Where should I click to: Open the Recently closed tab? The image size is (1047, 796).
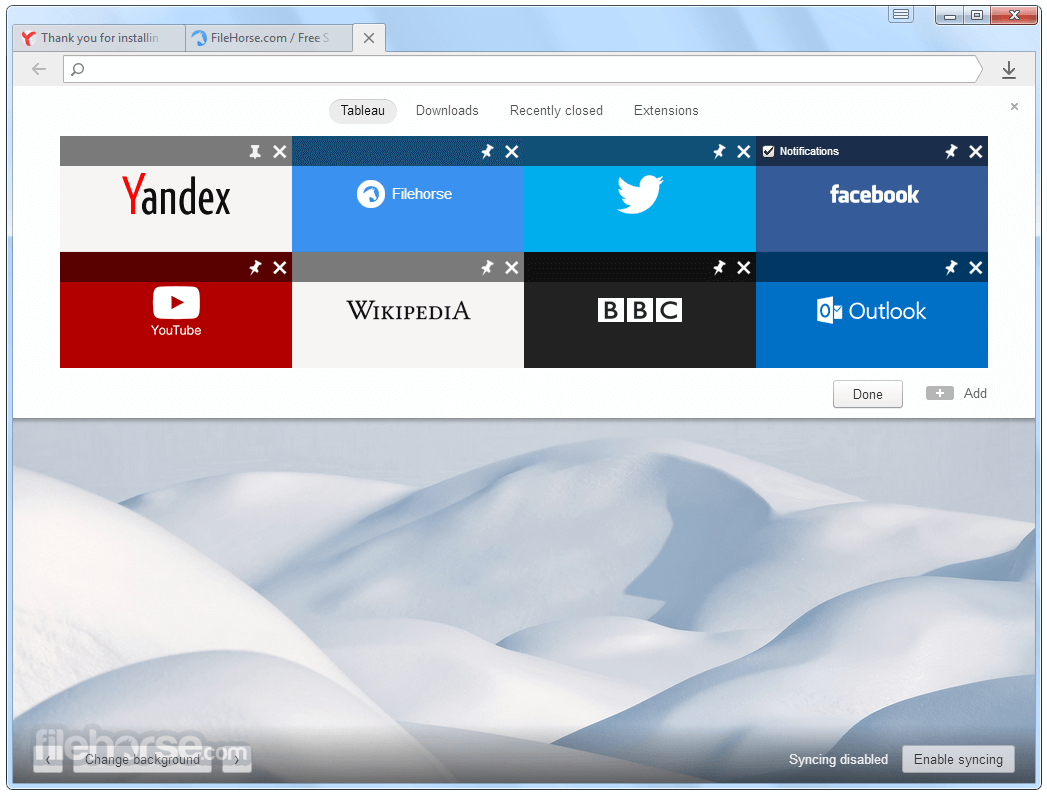(x=556, y=111)
